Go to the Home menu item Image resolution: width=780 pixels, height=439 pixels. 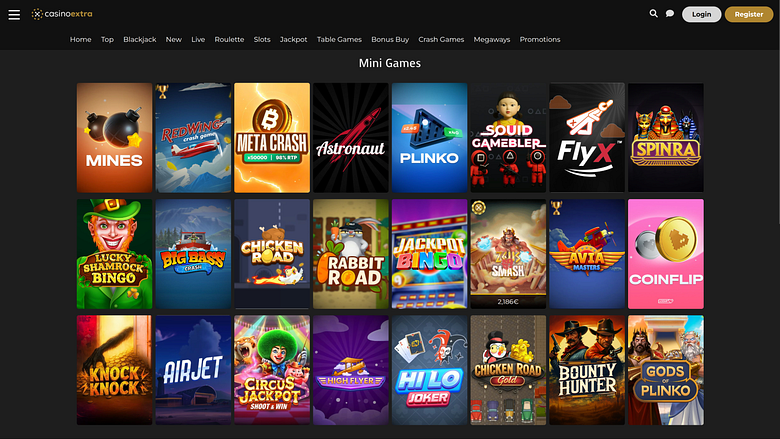tap(81, 39)
